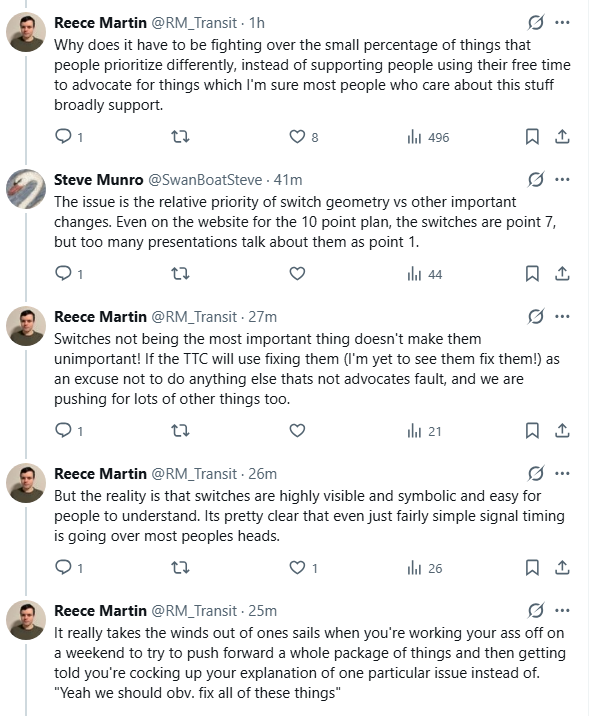Open Steve Munro's profile name link
The height and width of the screenshot is (716, 613).
pos(98,180)
